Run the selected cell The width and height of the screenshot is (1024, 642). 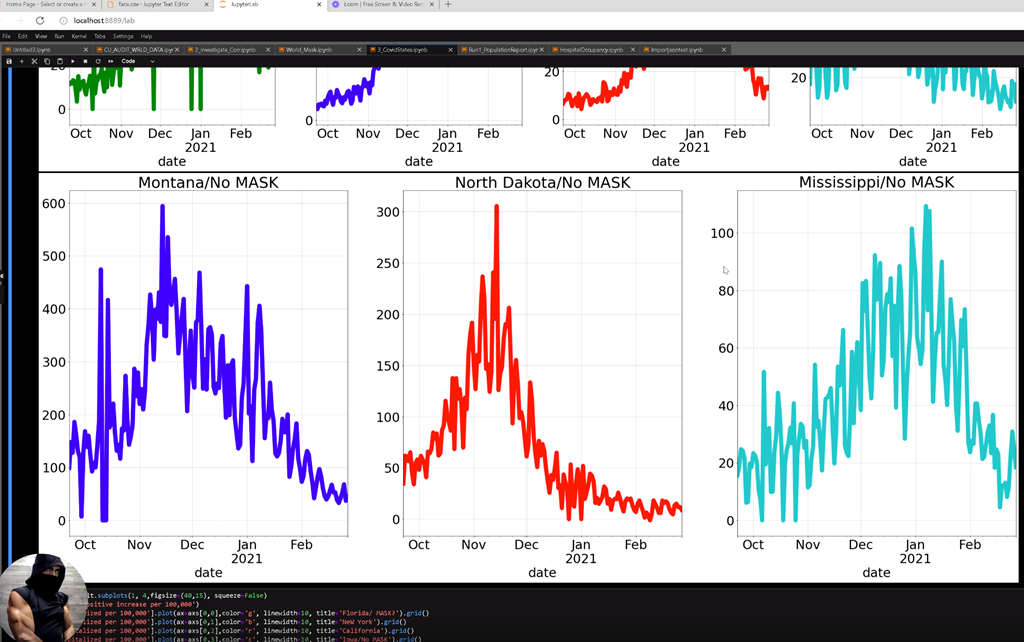72,61
